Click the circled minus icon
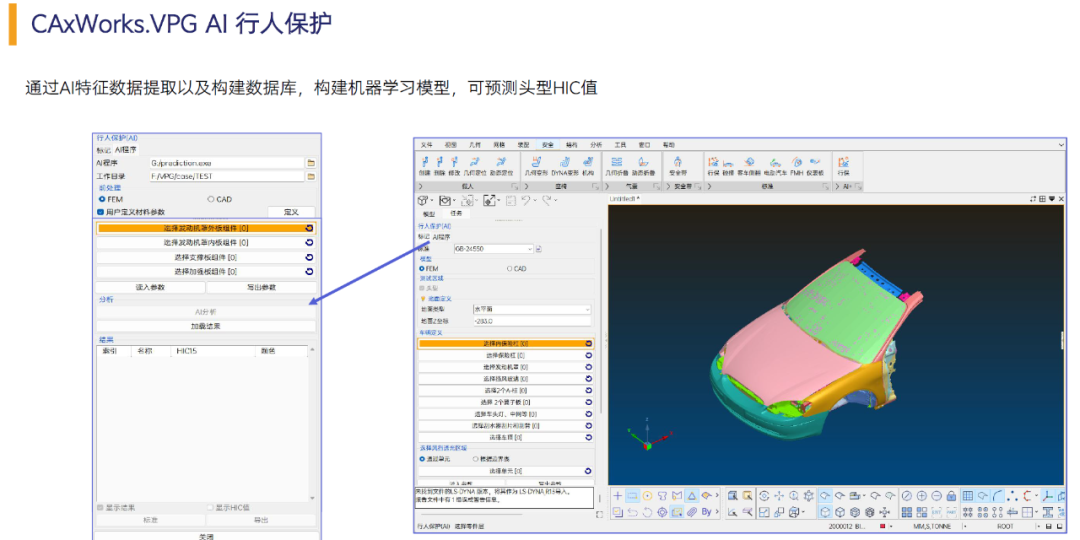1080x540 pixels. [x=937, y=495]
